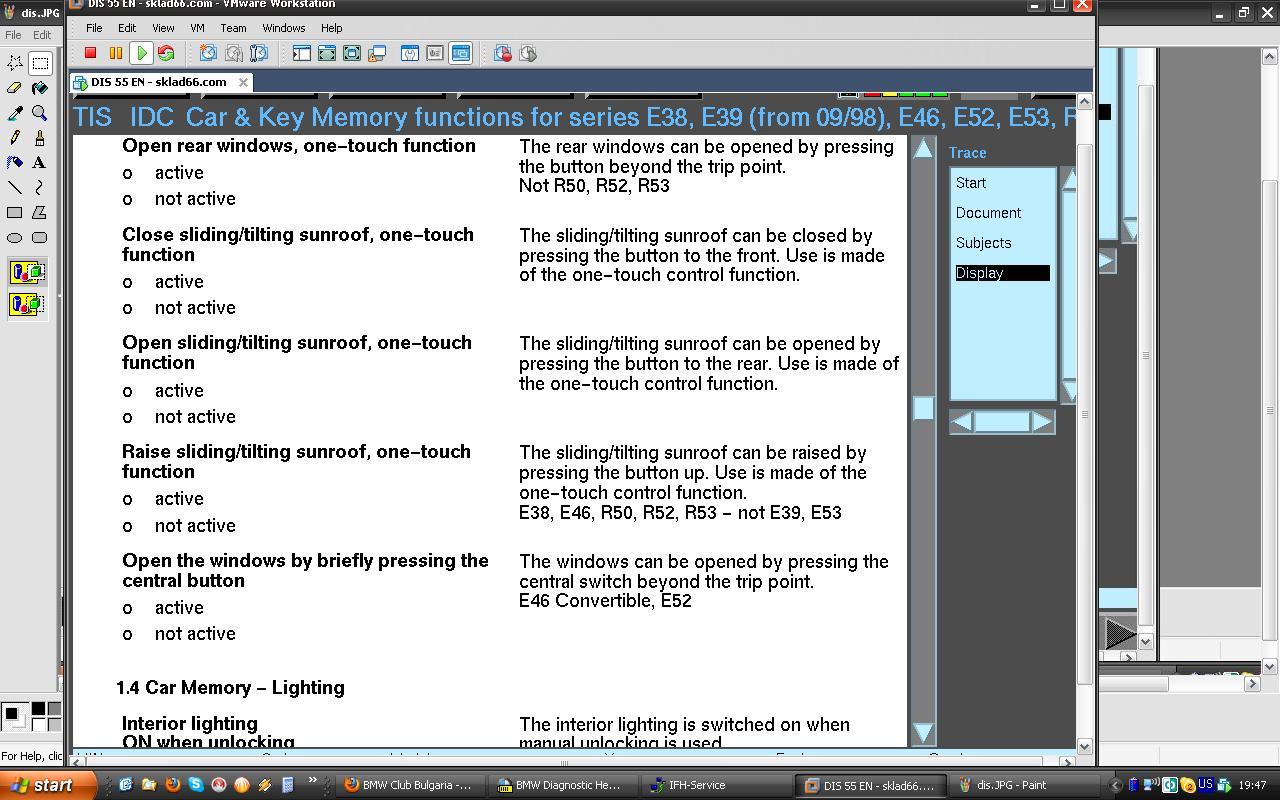Open VMware summary view icon
The image size is (1280, 800).
click(410, 53)
